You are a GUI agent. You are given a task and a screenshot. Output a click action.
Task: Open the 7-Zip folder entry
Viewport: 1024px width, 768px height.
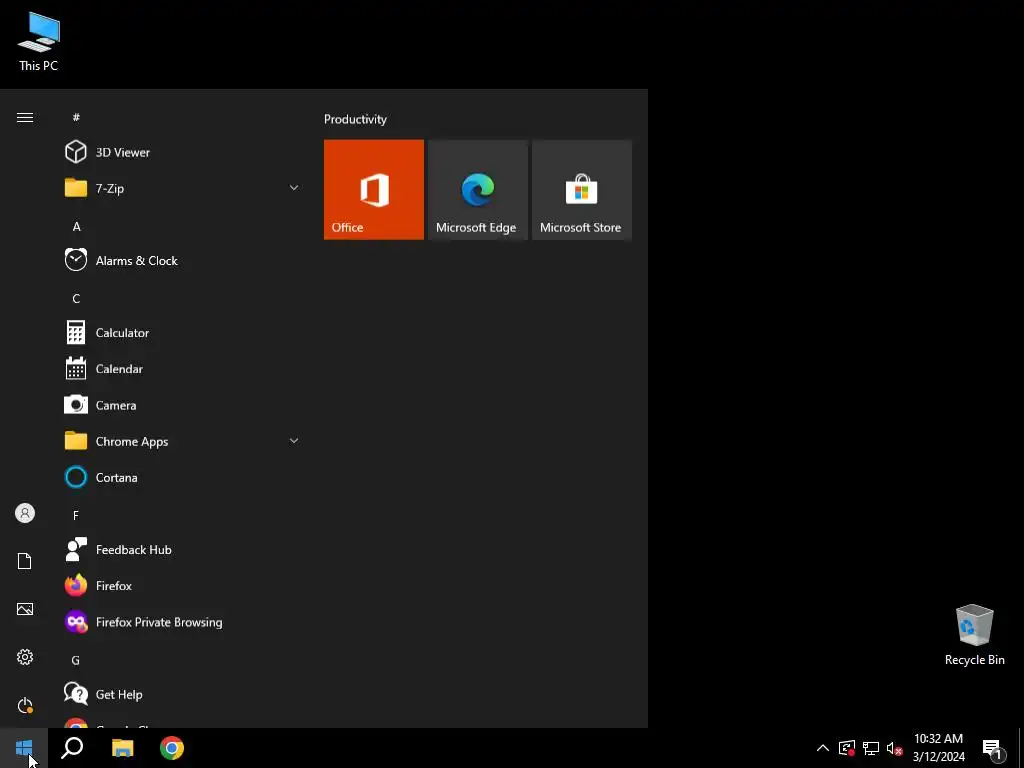click(x=182, y=188)
